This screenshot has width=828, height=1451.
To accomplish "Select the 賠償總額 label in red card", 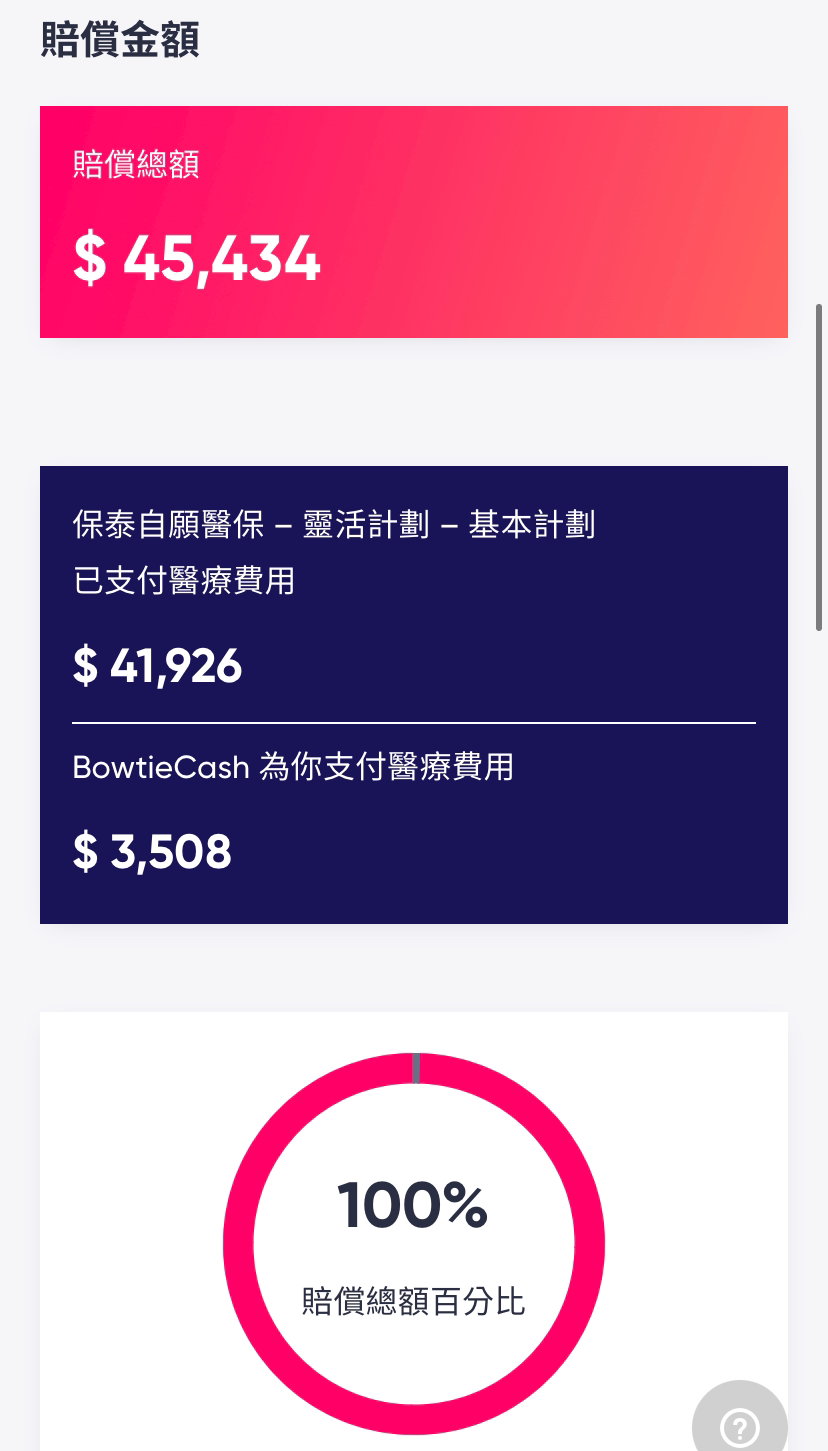I will 136,164.
